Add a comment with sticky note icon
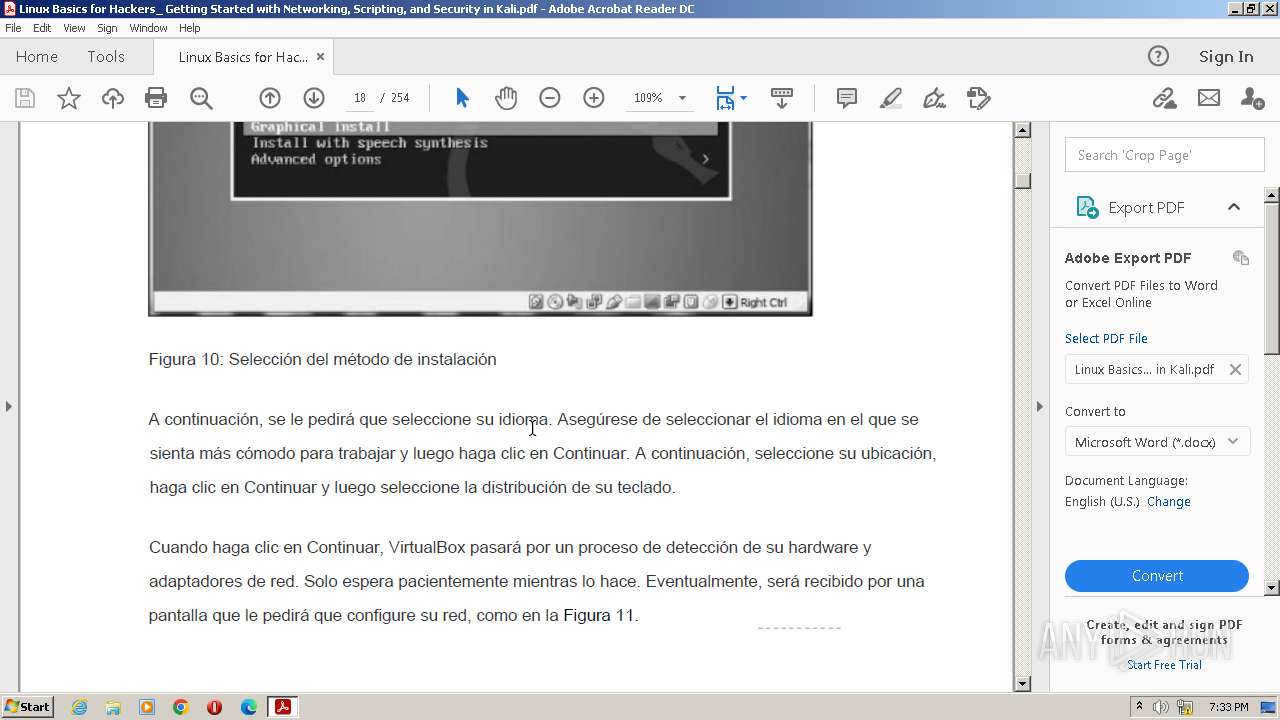This screenshot has height=720, width=1280. click(847, 98)
